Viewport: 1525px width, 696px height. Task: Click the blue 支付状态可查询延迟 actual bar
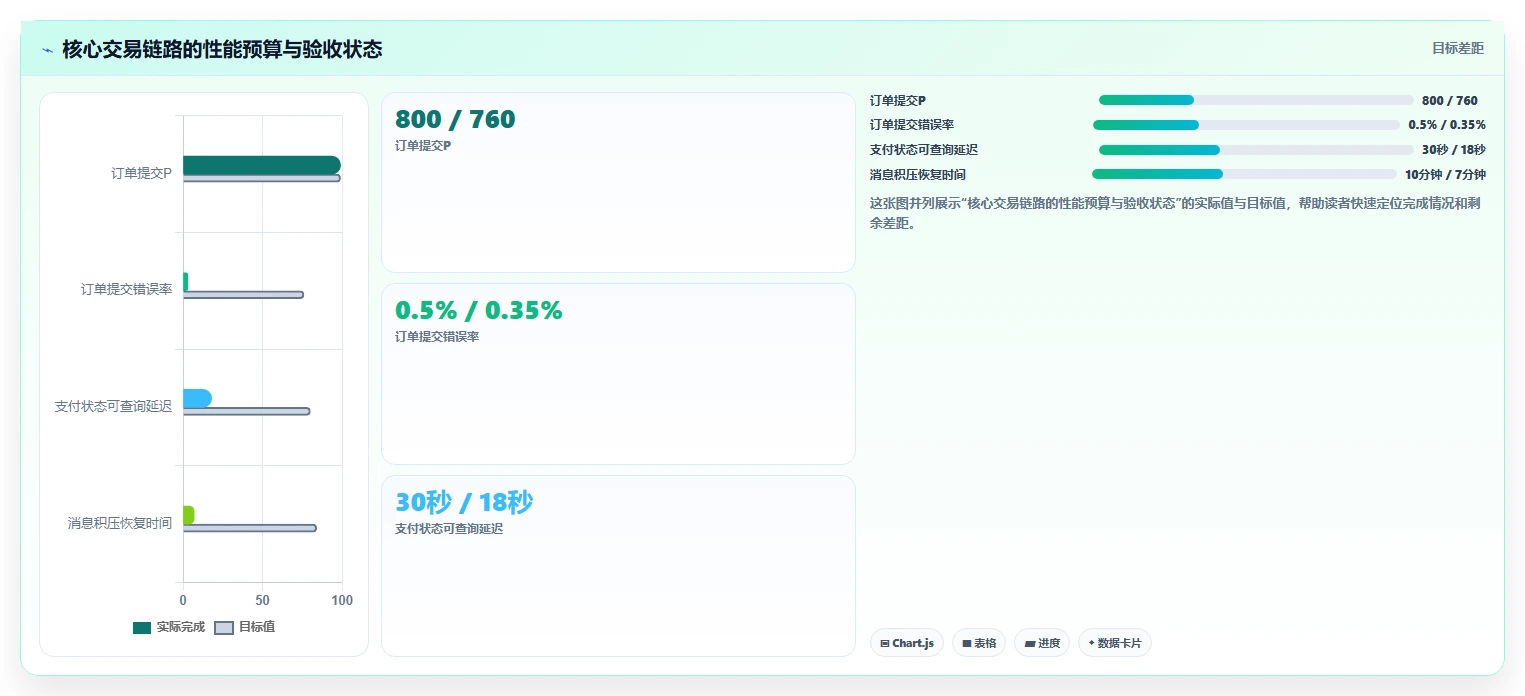pos(197,398)
